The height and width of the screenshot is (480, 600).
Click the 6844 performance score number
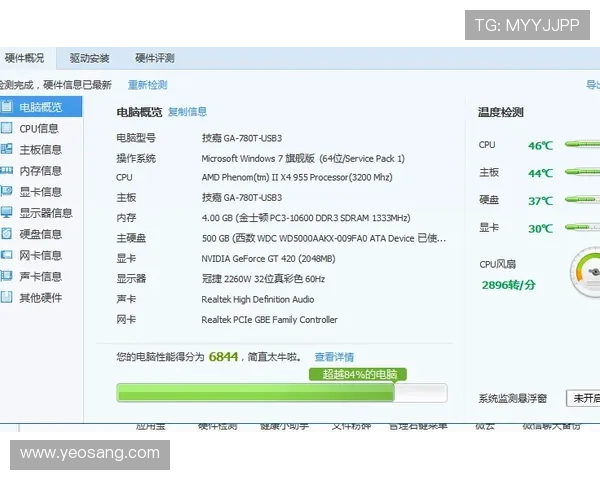[x=223, y=357]
